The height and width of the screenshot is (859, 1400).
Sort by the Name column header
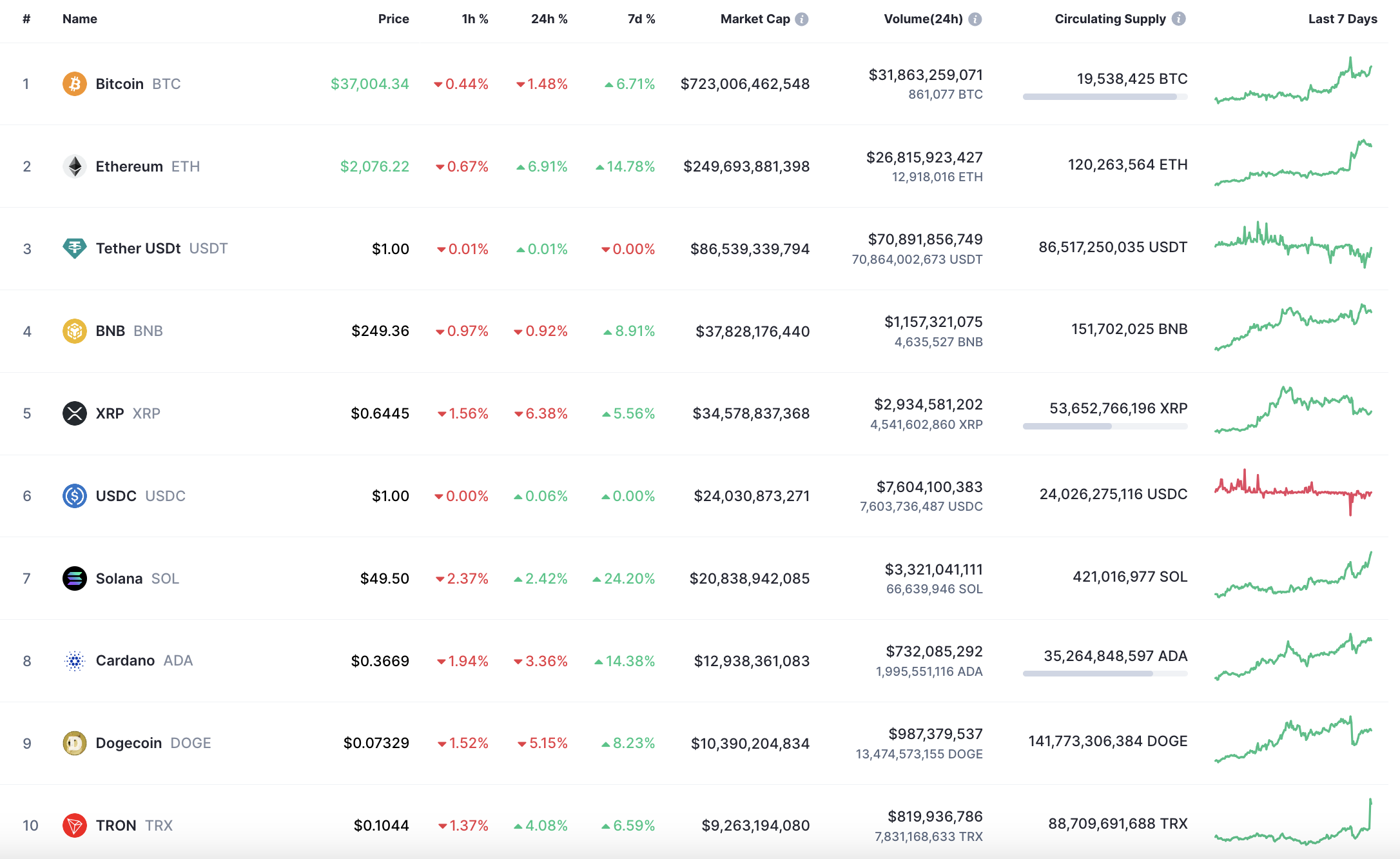pyautogui.click(x=80, y=19)
